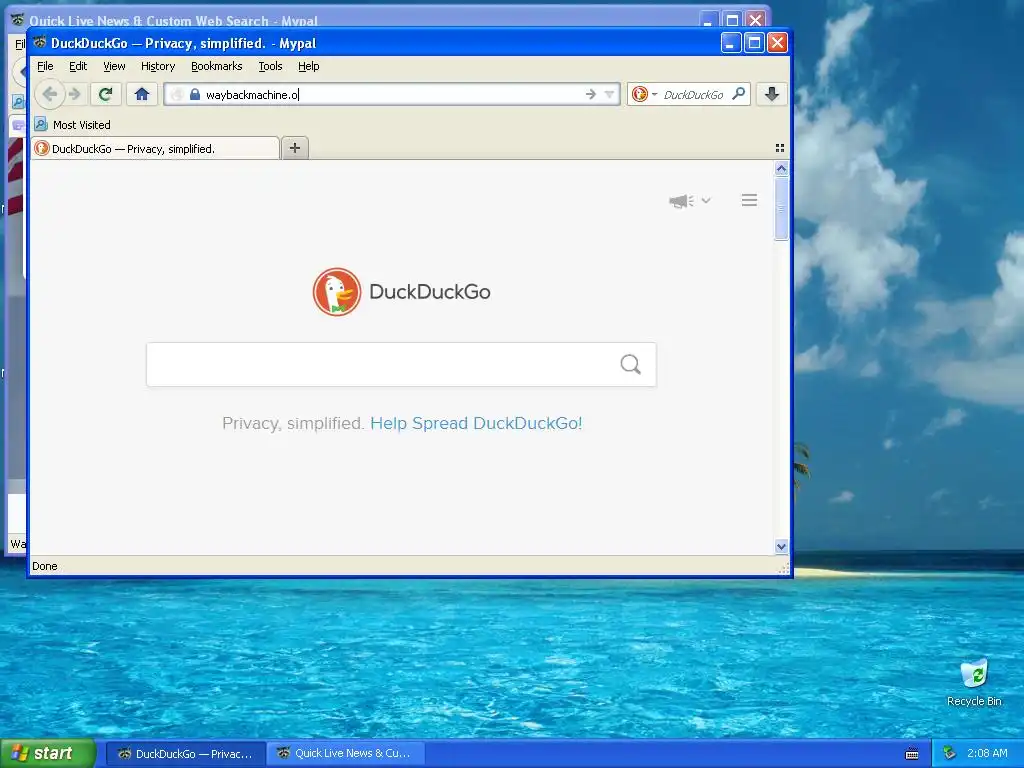The image size is (1024, 768).
Task: Click the megaphone icon on DuckDuckGo page
Action: (680, 201)
